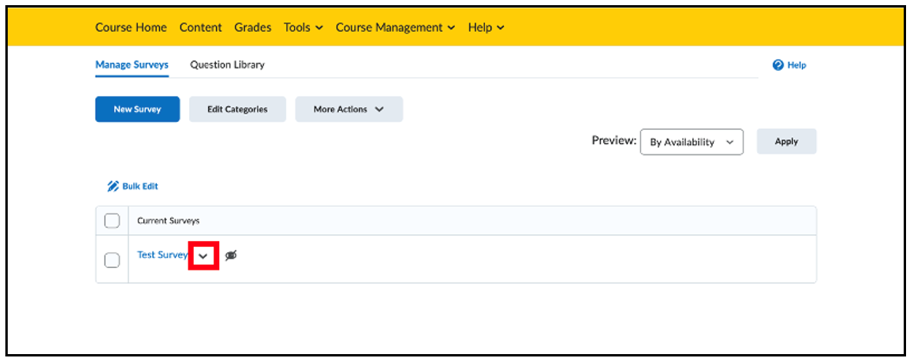Expand the Tools menu
This screenshot has height=362, width=910.
[303, 27]
